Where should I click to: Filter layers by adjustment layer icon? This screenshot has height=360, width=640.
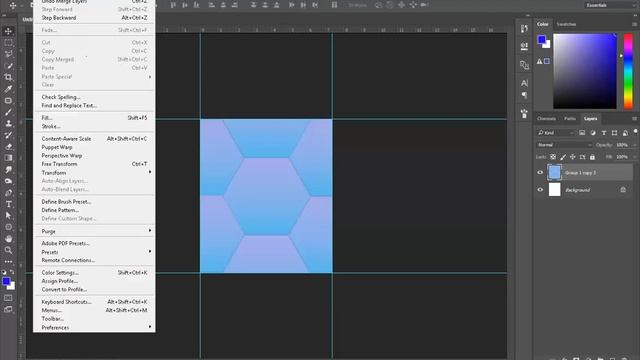tap(593, 133)
